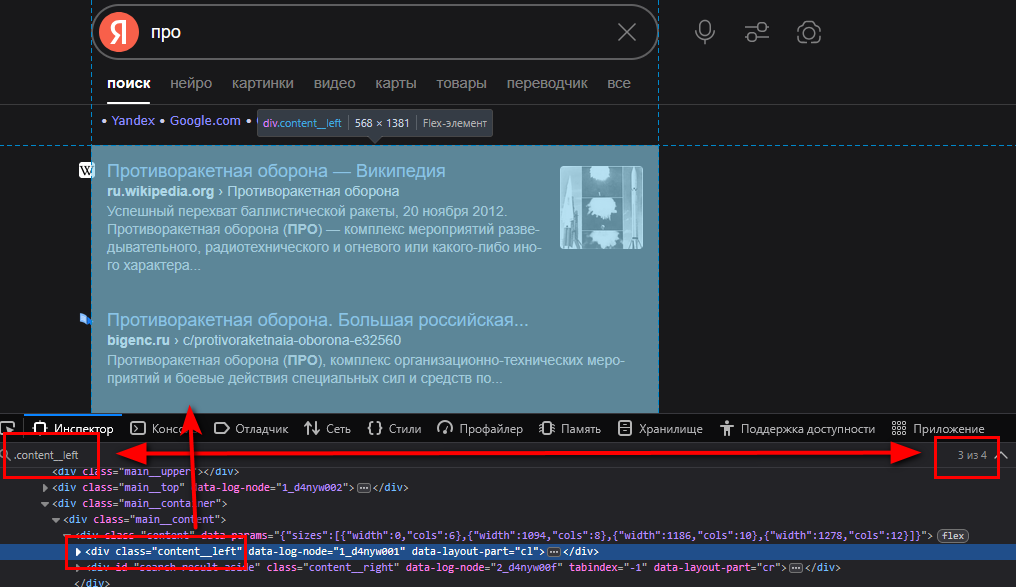
Task: Click the "ru.wikipedia.org" domain link
Action: [x=160, y=191]
